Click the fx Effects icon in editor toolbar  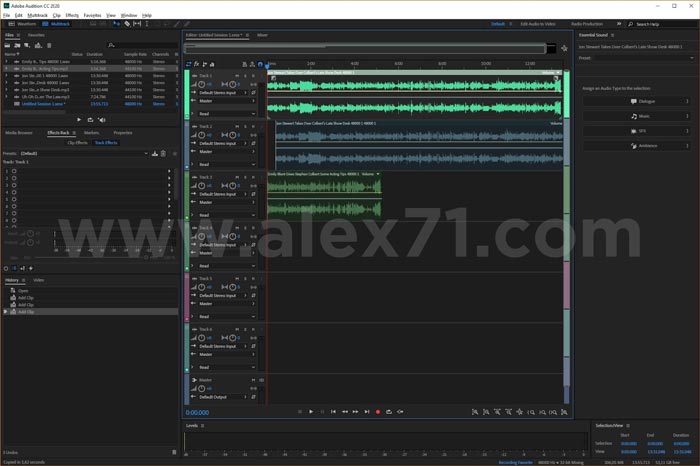196,64
